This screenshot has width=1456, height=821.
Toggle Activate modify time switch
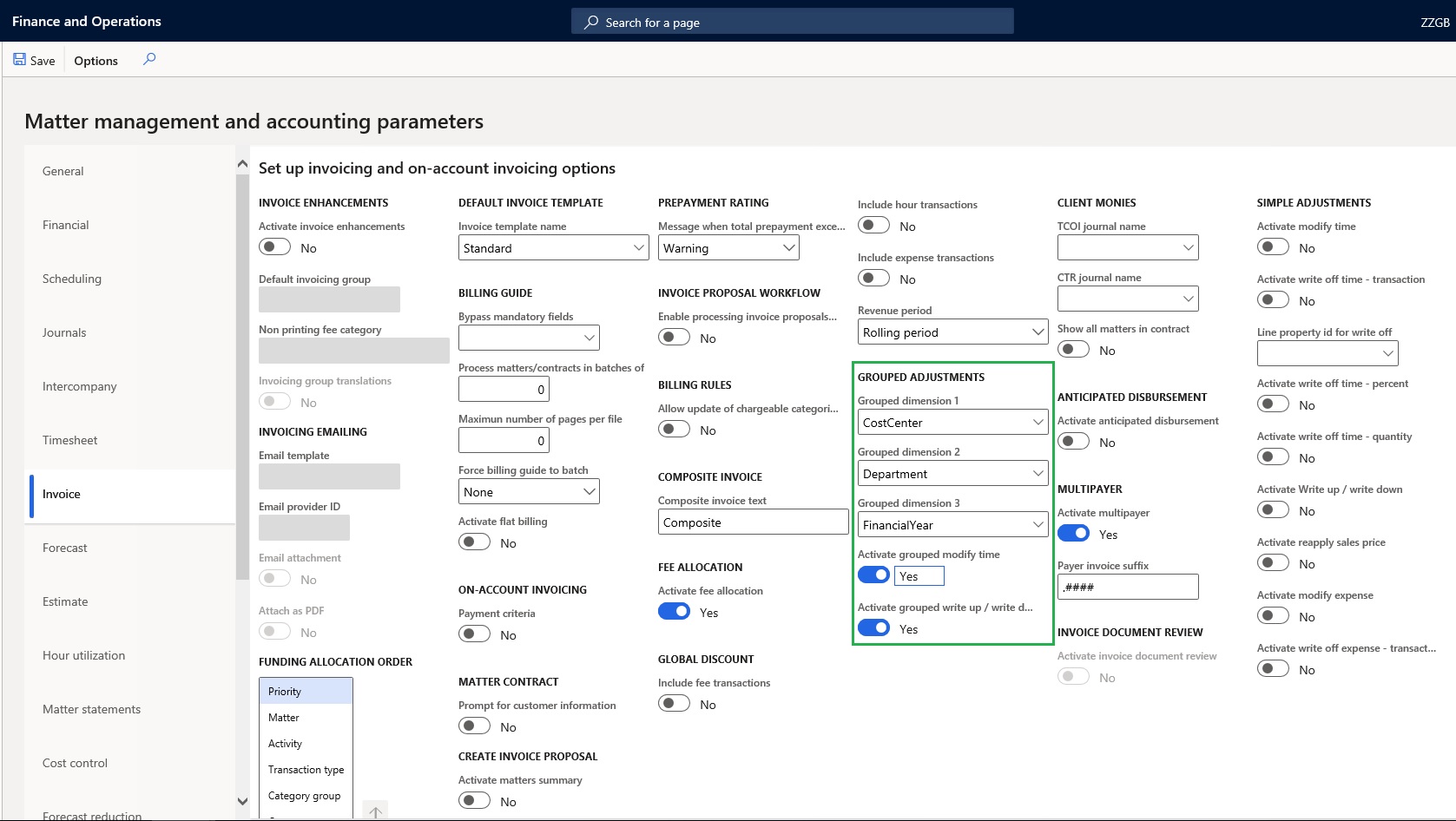click(1273, 247)
